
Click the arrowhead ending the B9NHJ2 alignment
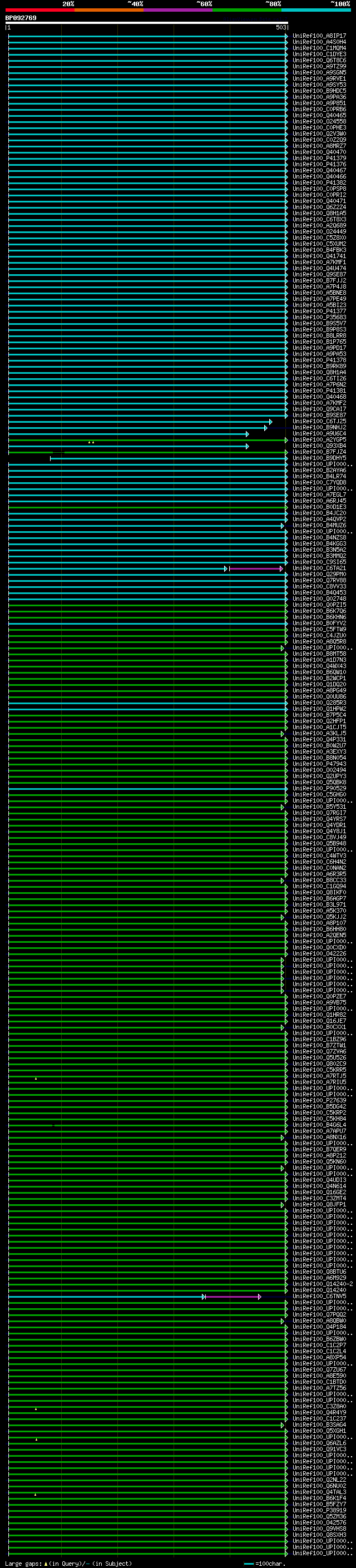click(266, 428)
